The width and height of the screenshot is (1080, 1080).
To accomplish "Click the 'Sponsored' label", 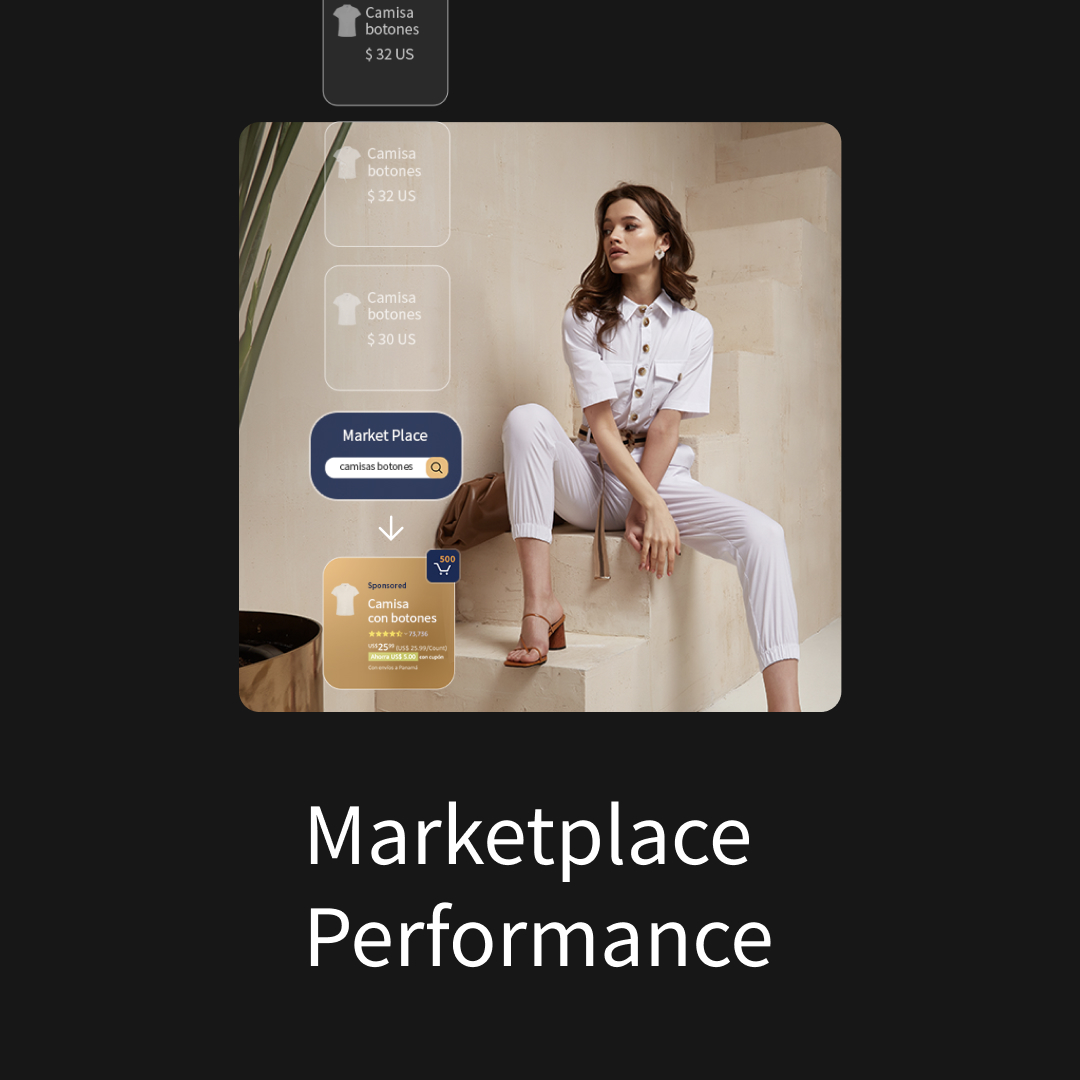I will pyautogui.click(x=386, y=585).
